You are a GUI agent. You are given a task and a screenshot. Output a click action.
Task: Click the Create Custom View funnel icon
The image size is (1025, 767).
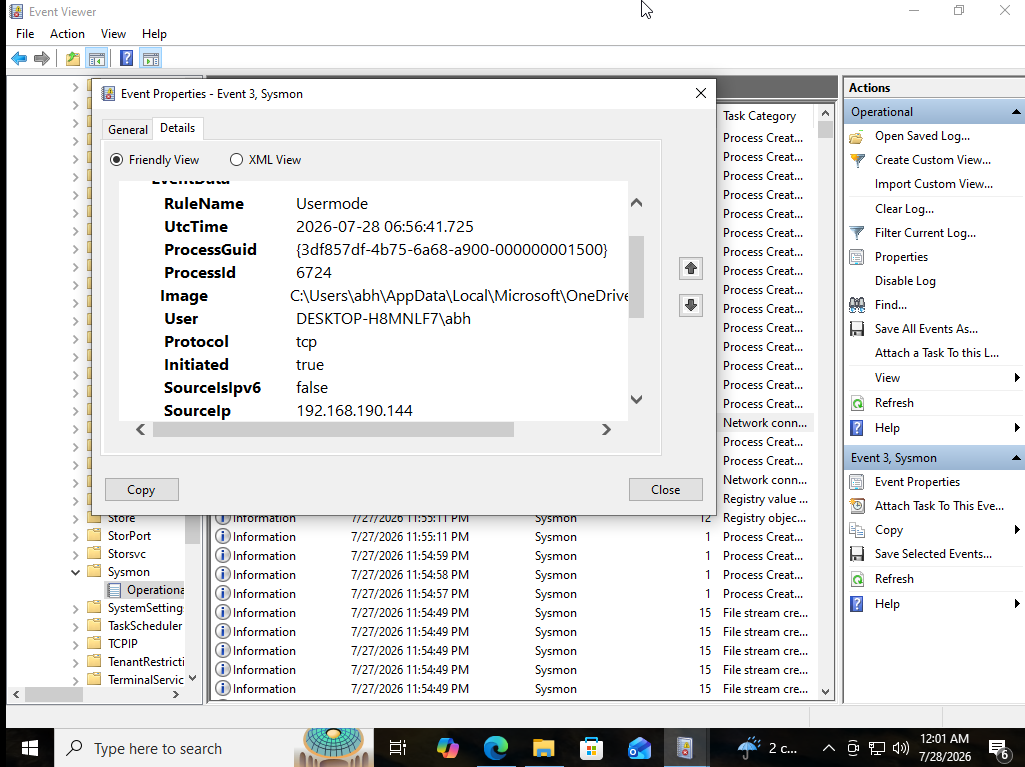click(x=856, y=160)
